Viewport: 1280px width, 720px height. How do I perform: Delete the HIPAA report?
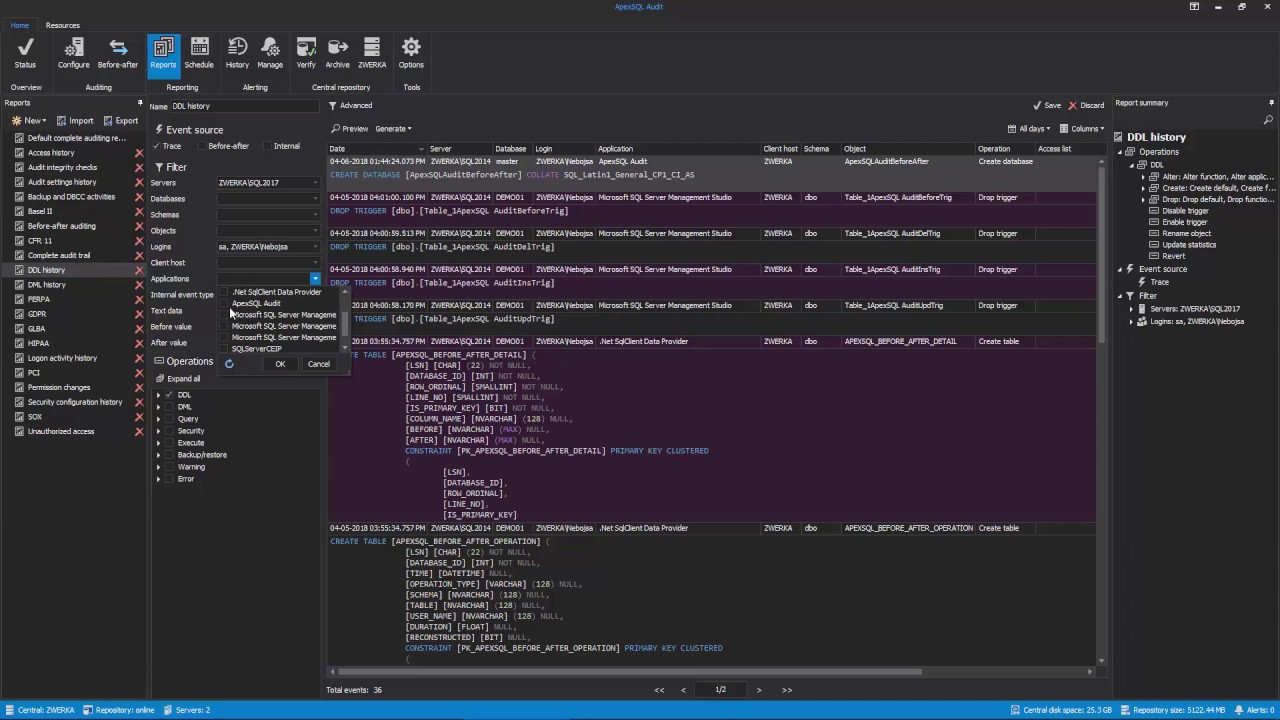139,343
